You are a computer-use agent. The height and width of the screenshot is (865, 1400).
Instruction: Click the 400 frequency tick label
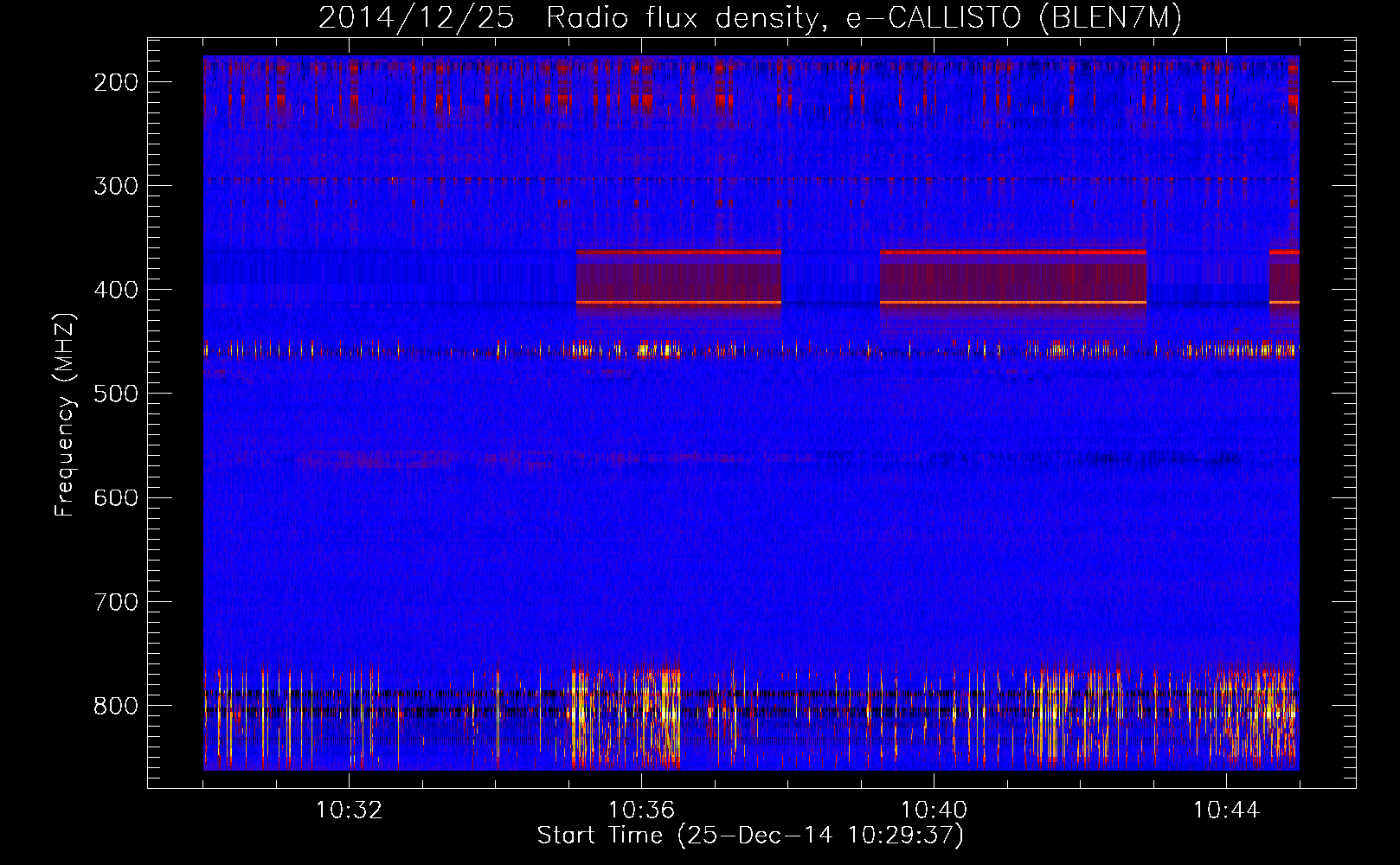point(115,290)
